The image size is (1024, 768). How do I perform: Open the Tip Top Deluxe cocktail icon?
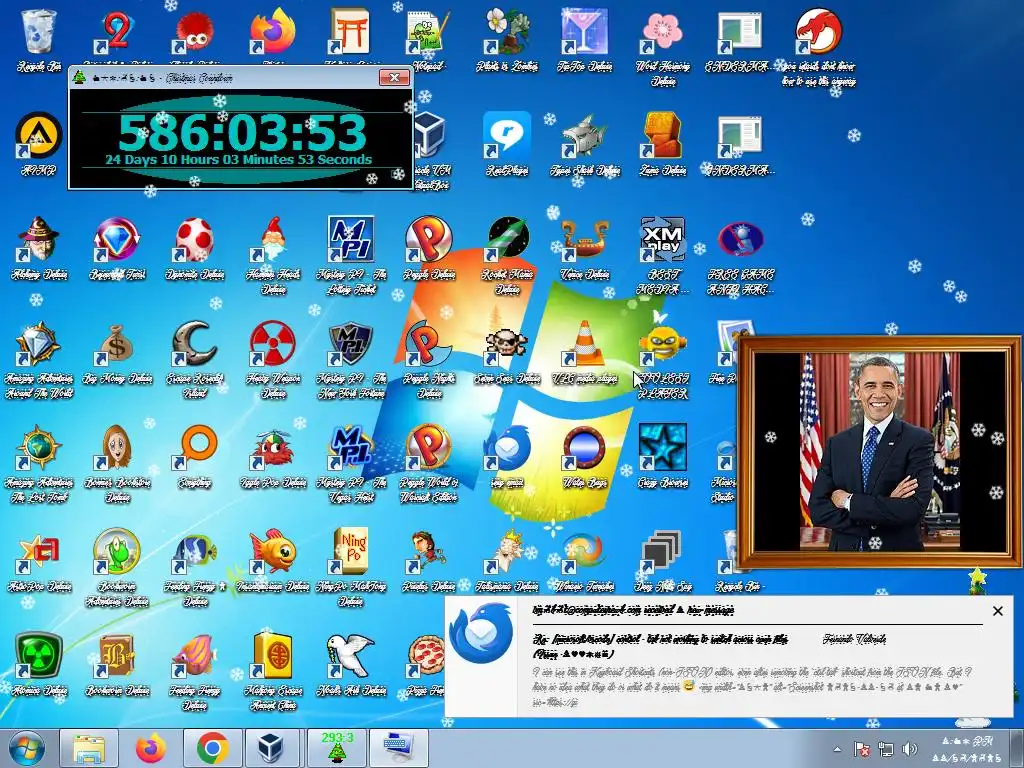(584, 33)
